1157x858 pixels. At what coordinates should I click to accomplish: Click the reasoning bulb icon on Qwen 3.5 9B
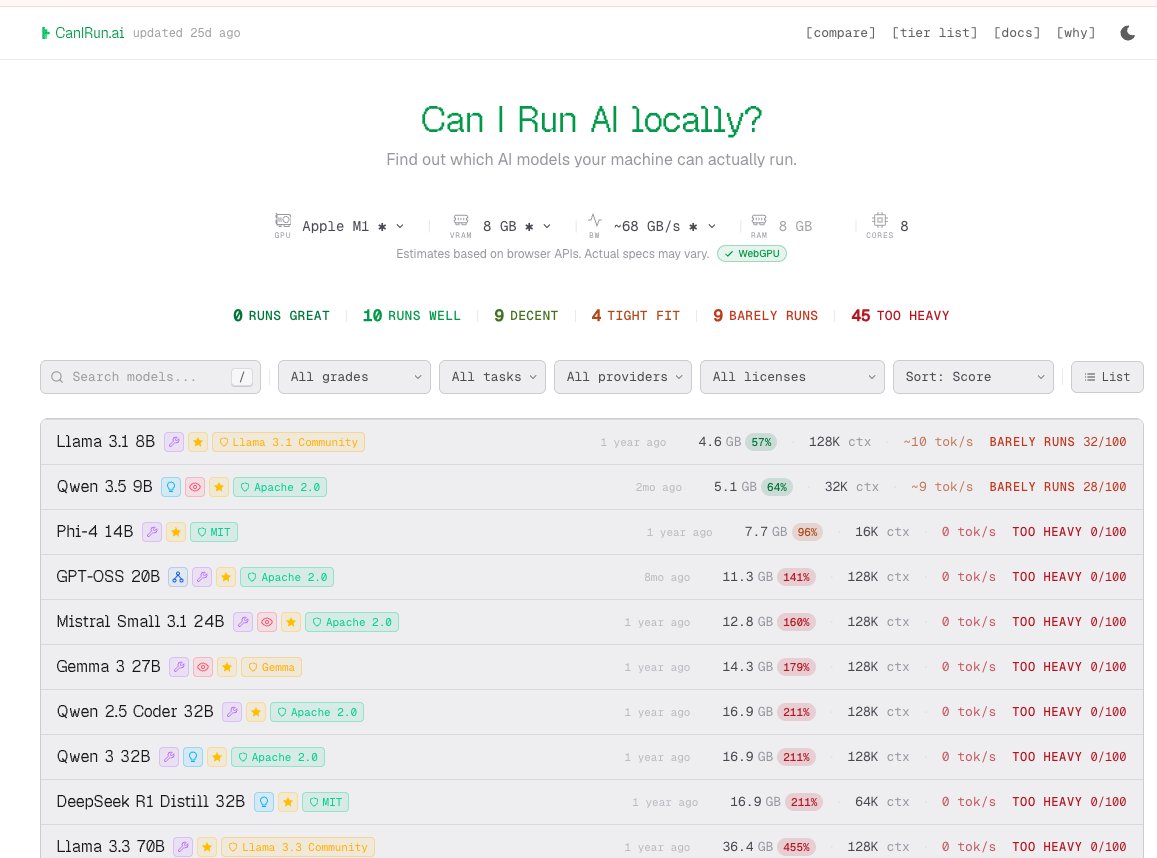(x=170, y=487)
